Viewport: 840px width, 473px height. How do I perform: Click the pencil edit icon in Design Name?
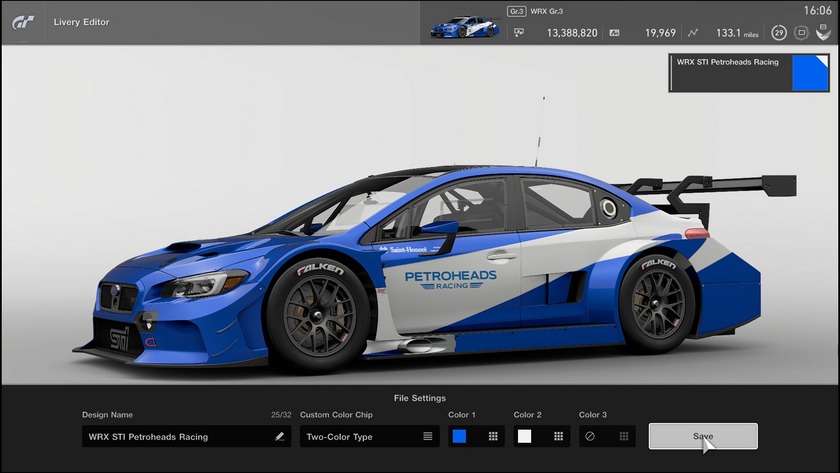point(280,436)
